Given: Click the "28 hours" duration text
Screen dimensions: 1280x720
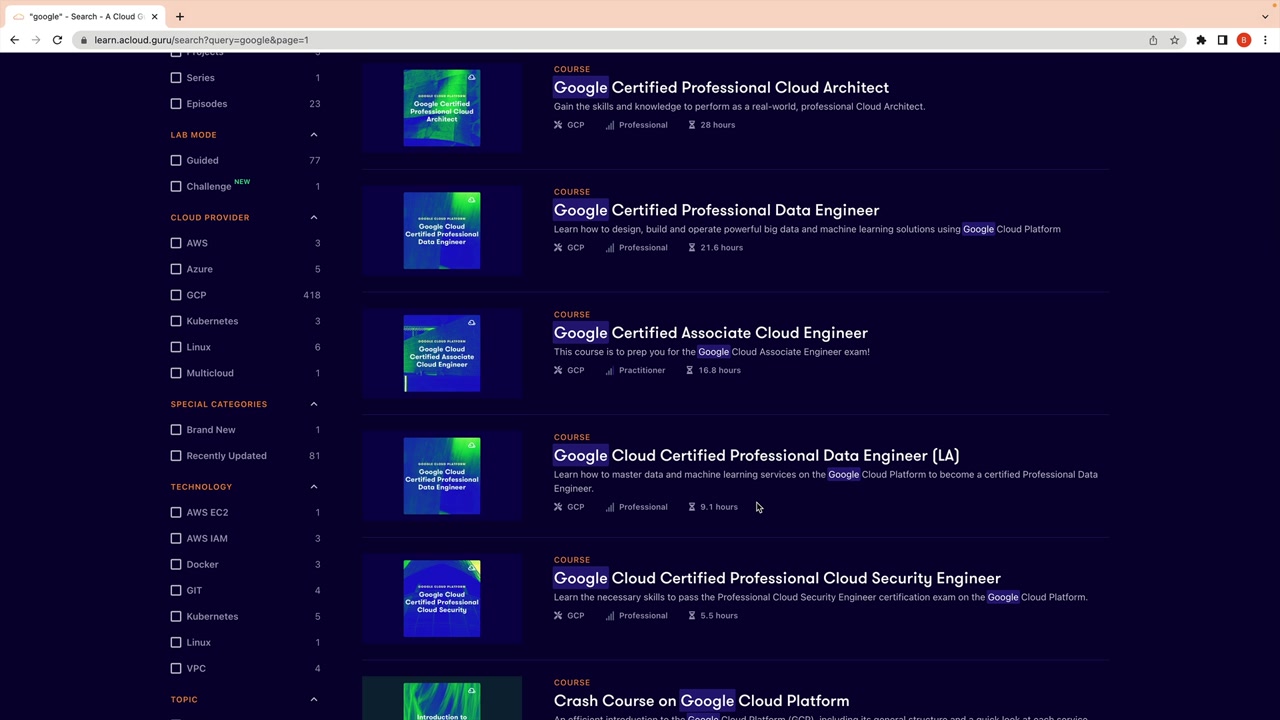Looking at the screenshot, I should click(x=717, y=125).
